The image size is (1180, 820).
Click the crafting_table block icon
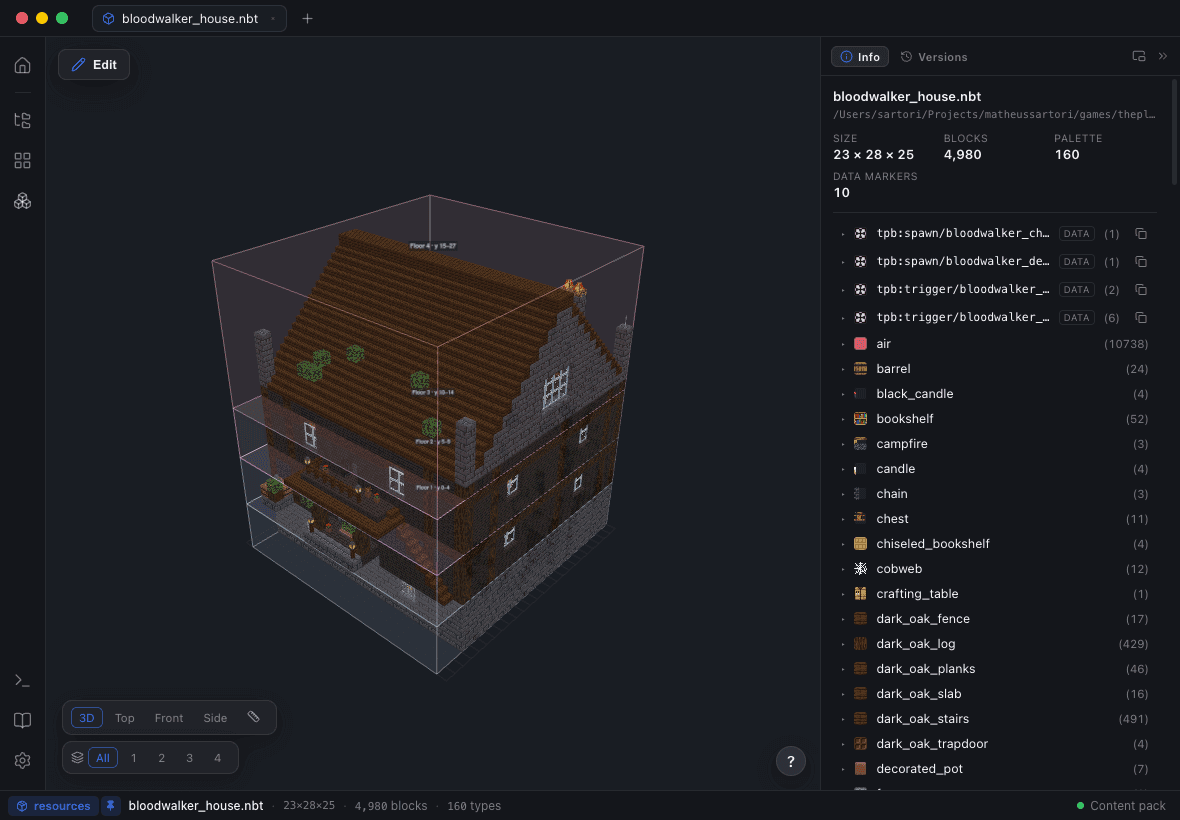860,594
